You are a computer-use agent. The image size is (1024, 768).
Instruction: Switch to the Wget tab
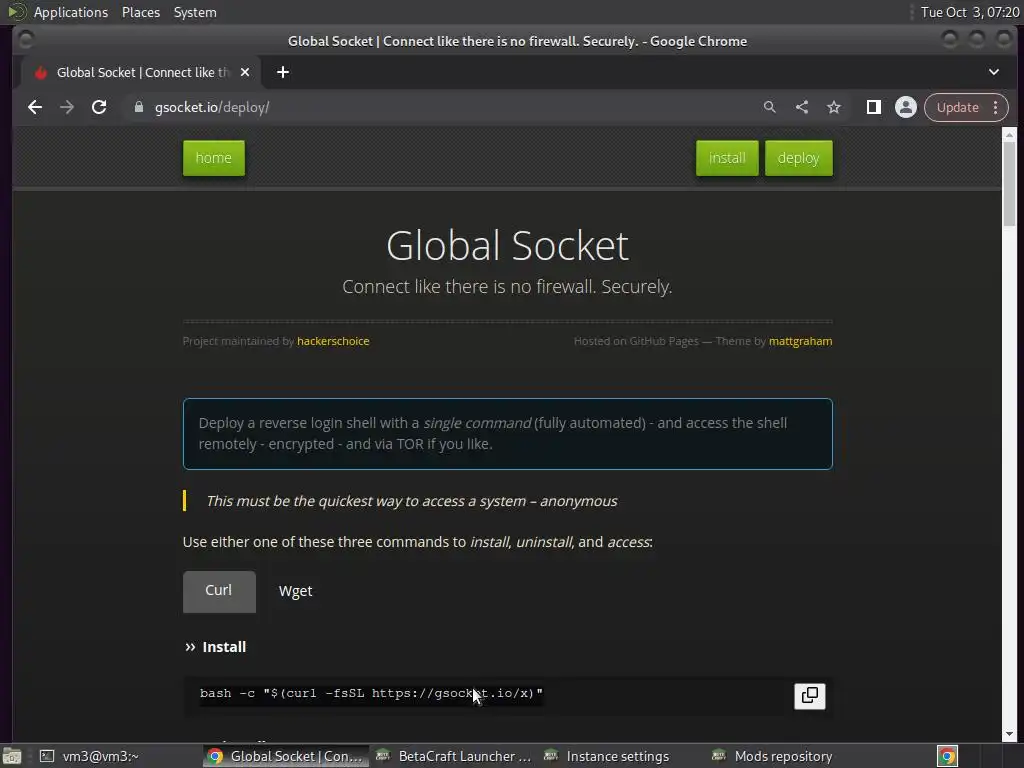point(296,591)
